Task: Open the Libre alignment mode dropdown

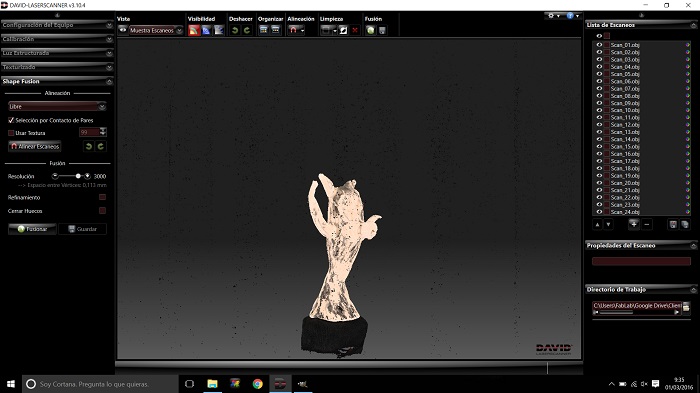Action: (x=57, y=106)
